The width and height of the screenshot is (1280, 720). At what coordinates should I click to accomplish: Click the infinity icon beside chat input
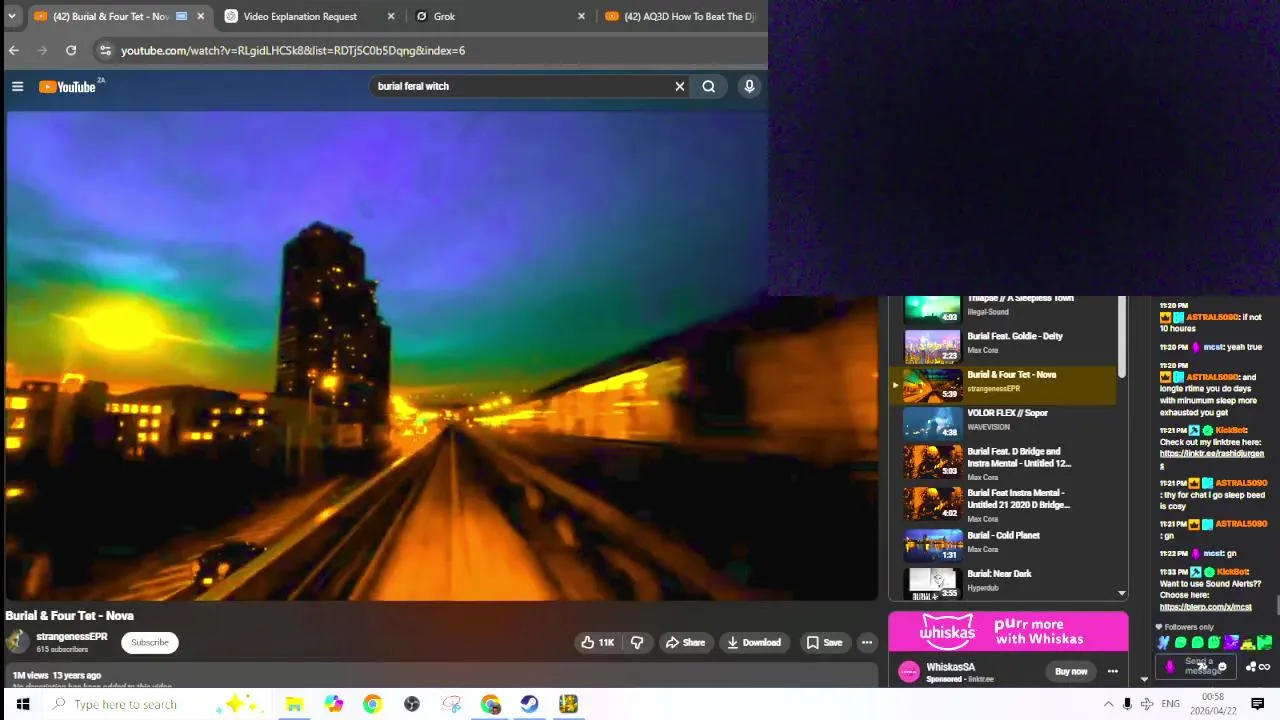point(1265,667)
